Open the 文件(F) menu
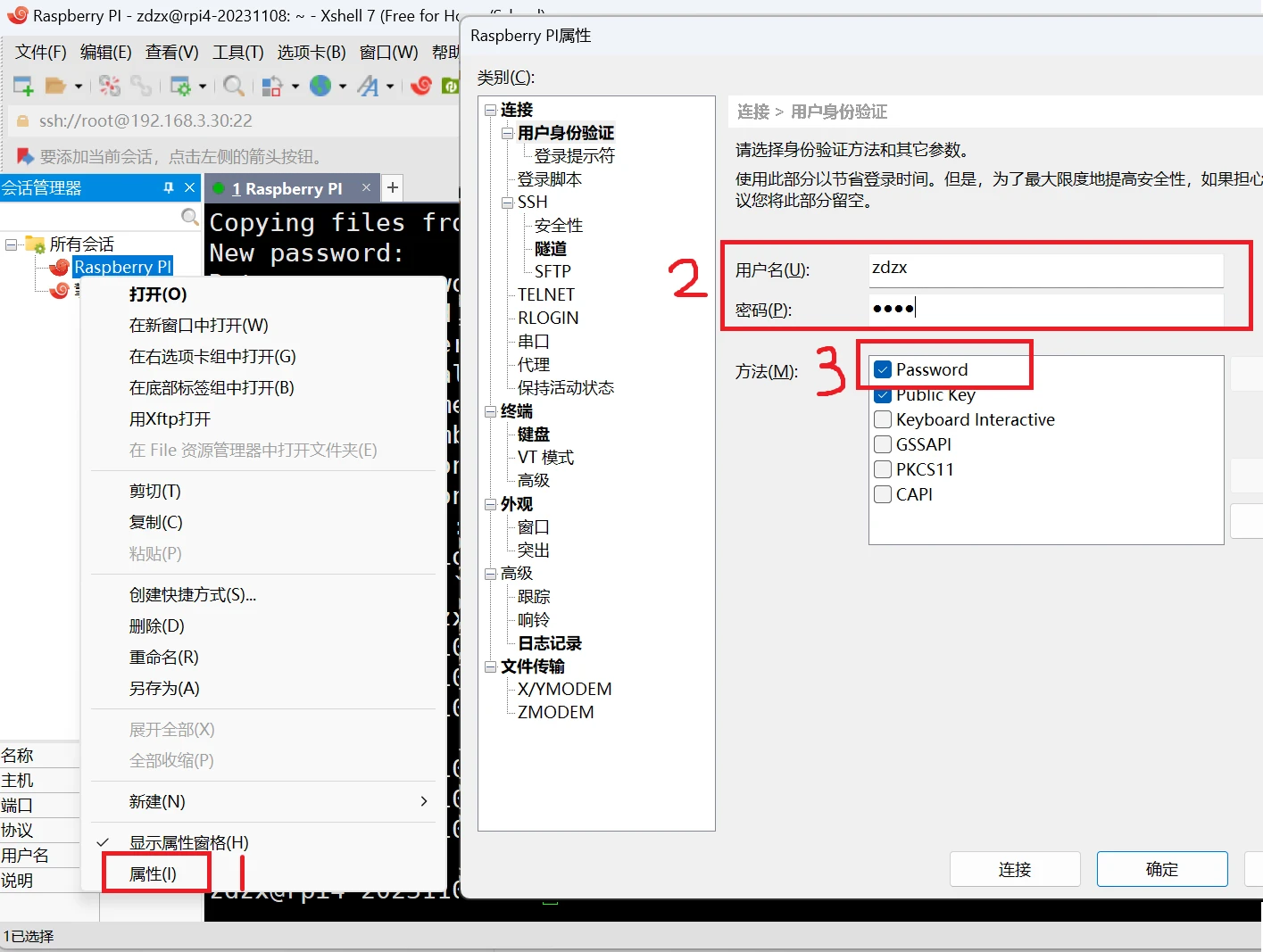The height and width of the screenshot is (952, 1263). pyautogui.click(x=40, y=52)
